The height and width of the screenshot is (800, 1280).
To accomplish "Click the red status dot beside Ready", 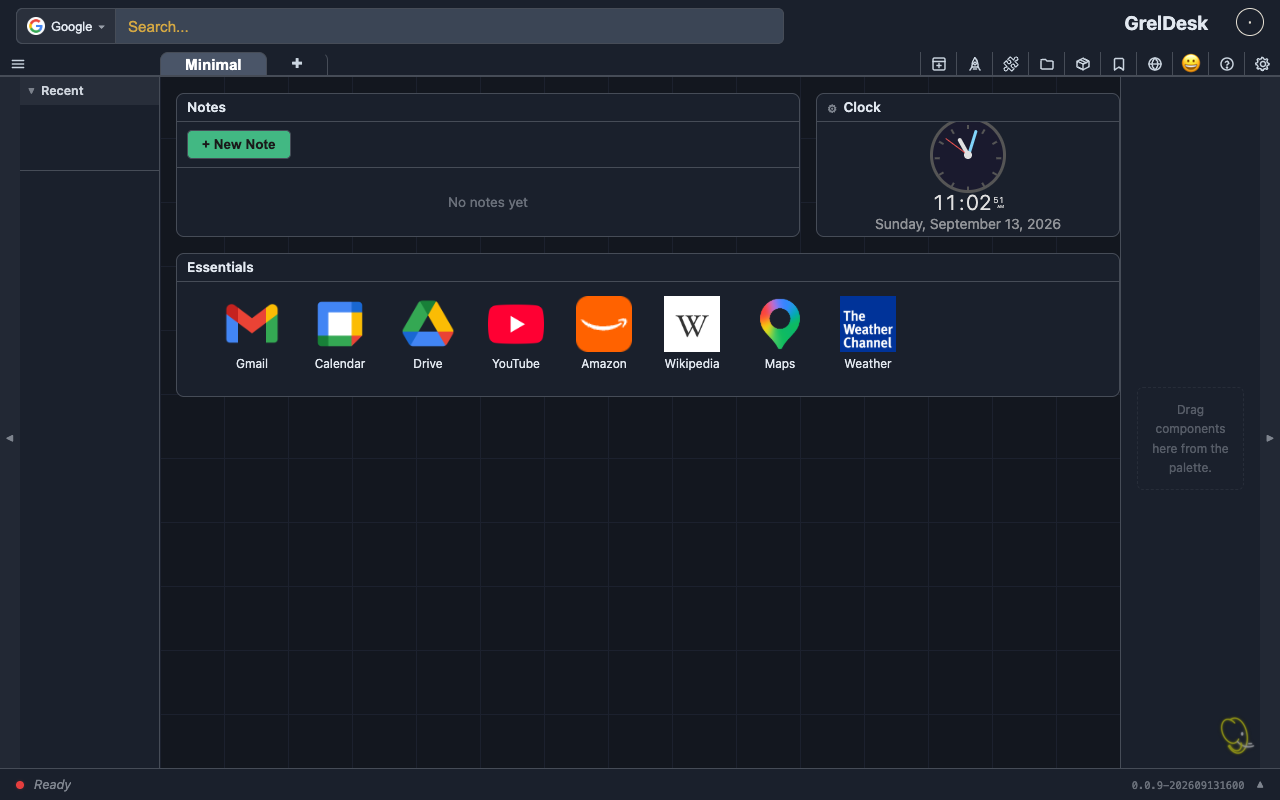I will pyautogui.click(x=20, y=785).
